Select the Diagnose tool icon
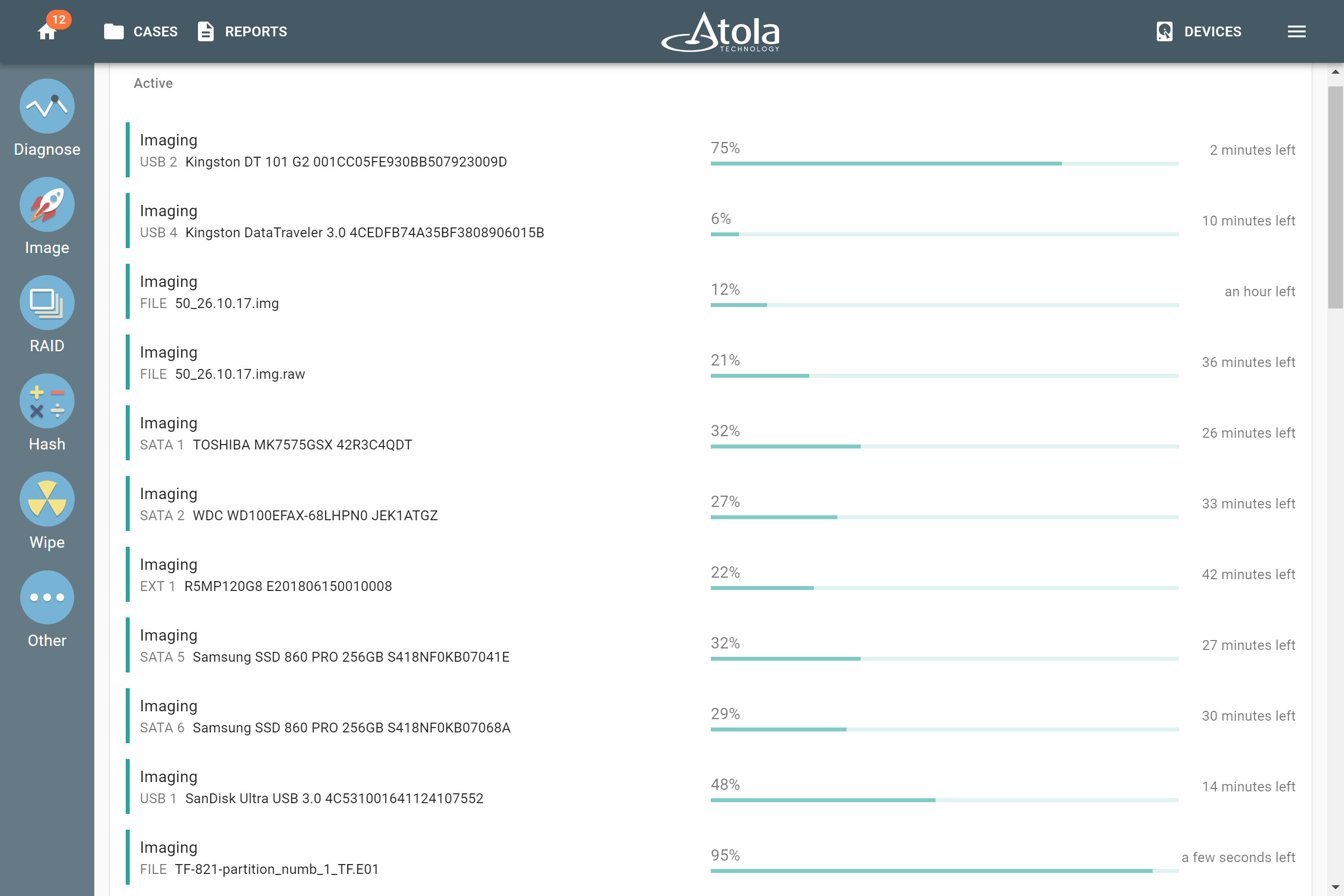1344x896 pixels. [47, 106]
